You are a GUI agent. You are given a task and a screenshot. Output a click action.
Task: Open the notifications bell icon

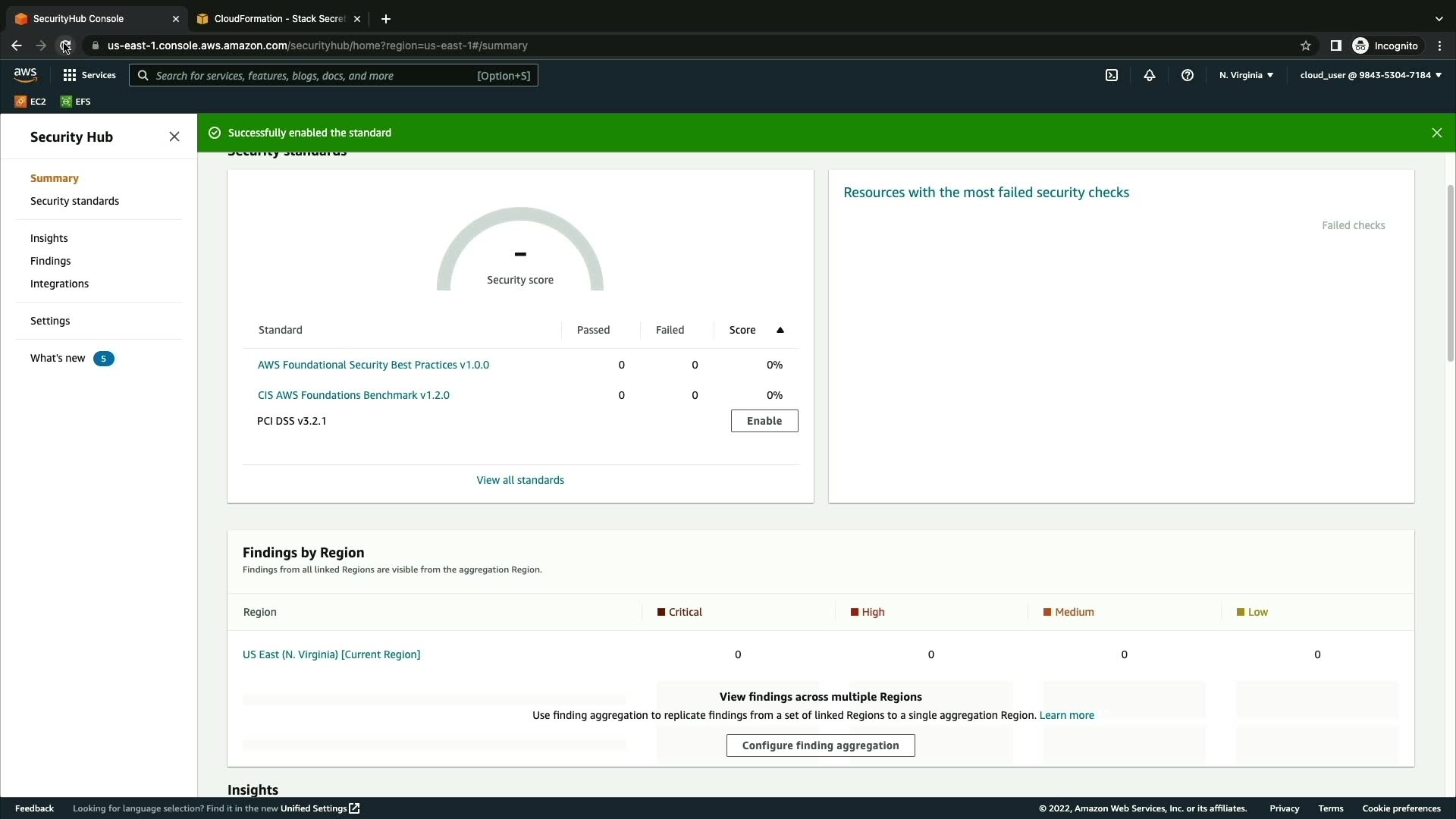(x=1150, y=75)
